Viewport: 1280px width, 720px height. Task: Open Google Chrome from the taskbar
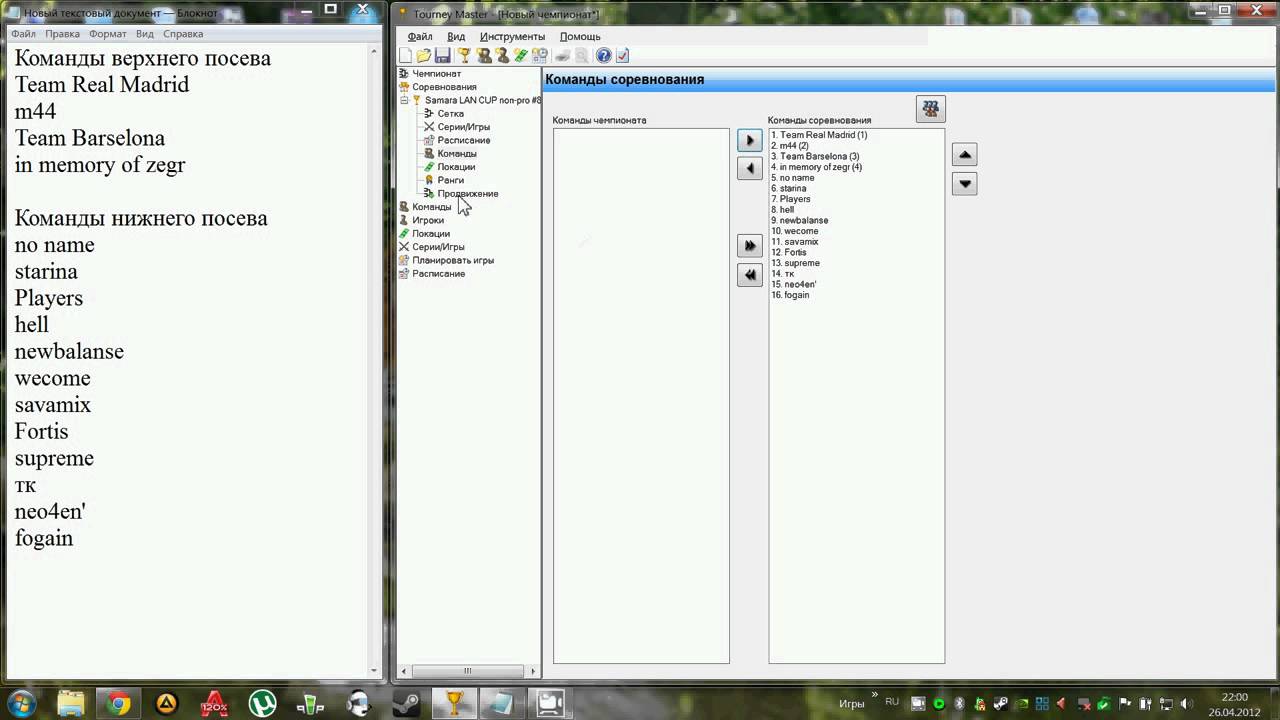click(x=118, y=704)
